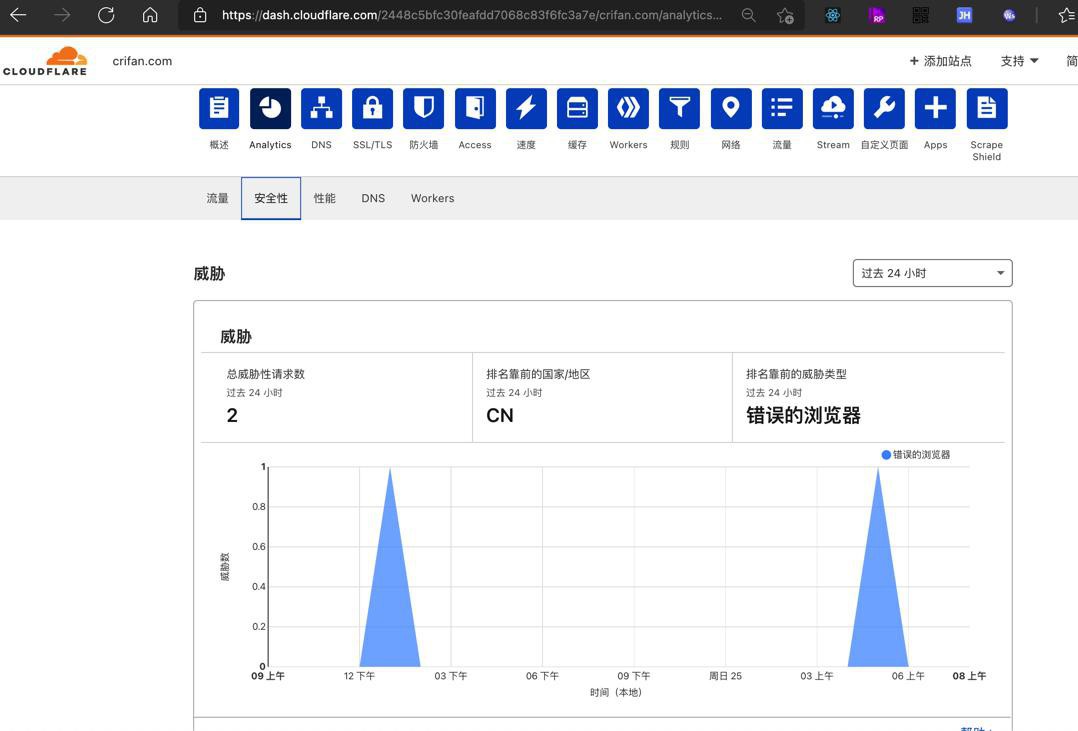Expand the 支持 support menu
This screenshot has height=731, width=1078.
1019,61
